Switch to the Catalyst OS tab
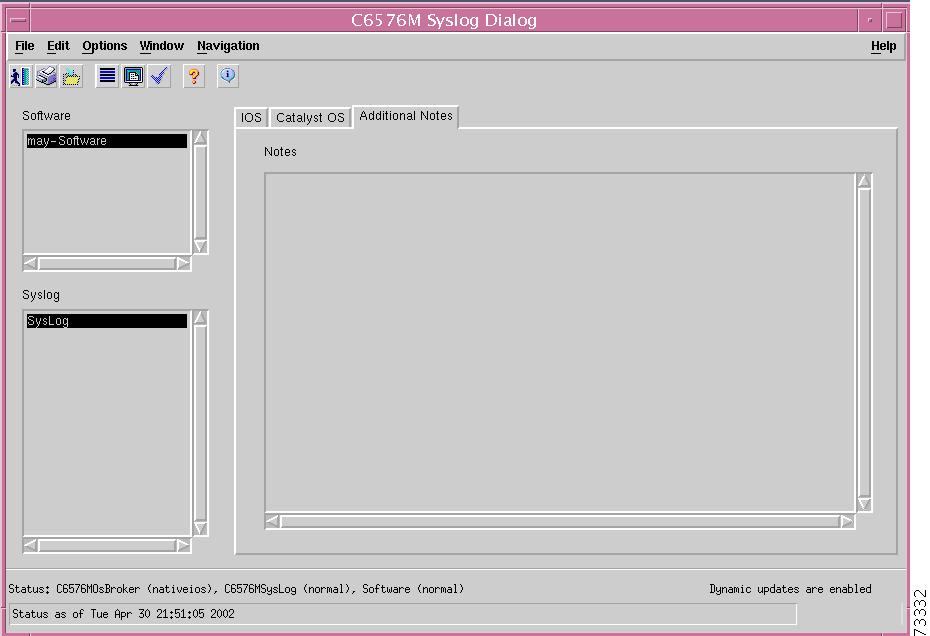Viewport: 930px width, 636px height. click(310, 117)
